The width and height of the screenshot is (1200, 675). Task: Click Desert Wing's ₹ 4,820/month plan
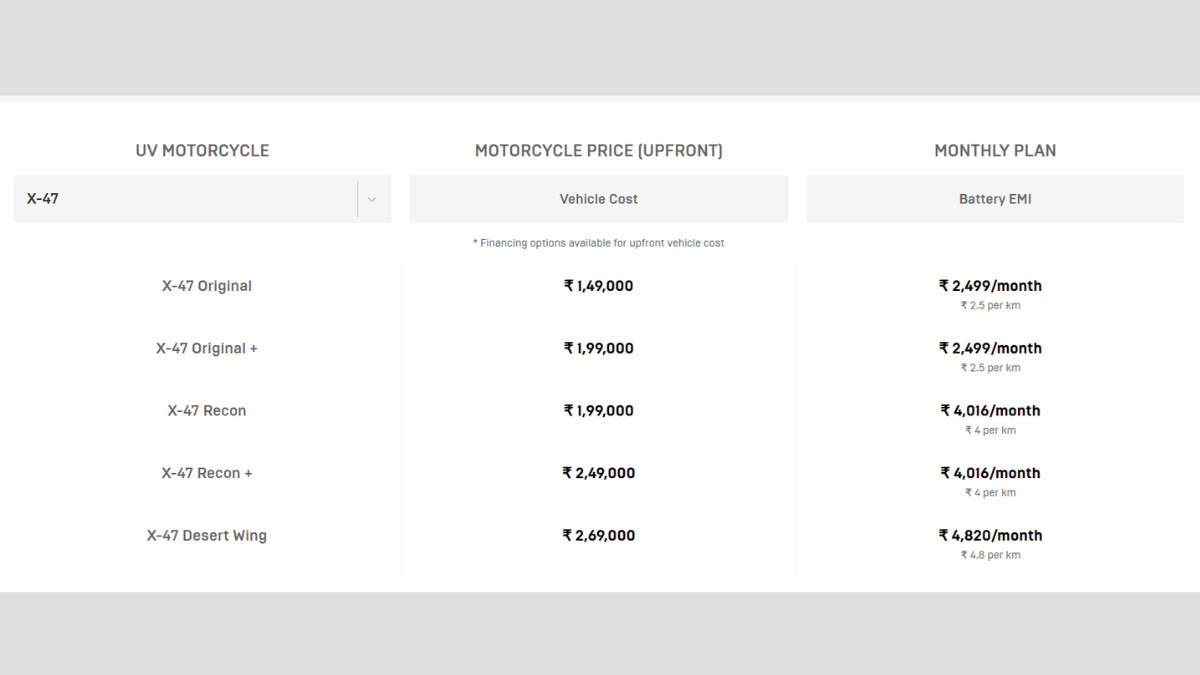(x=990, y=535)
